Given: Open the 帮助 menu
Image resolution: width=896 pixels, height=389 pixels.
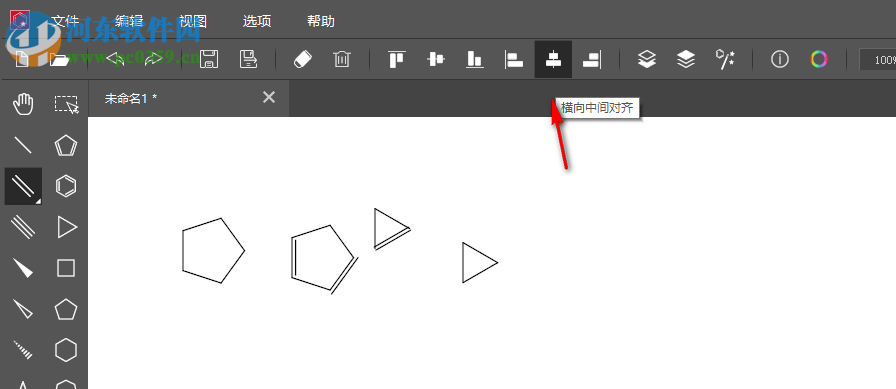Looking at the screenshot, I should pos(321,21).
